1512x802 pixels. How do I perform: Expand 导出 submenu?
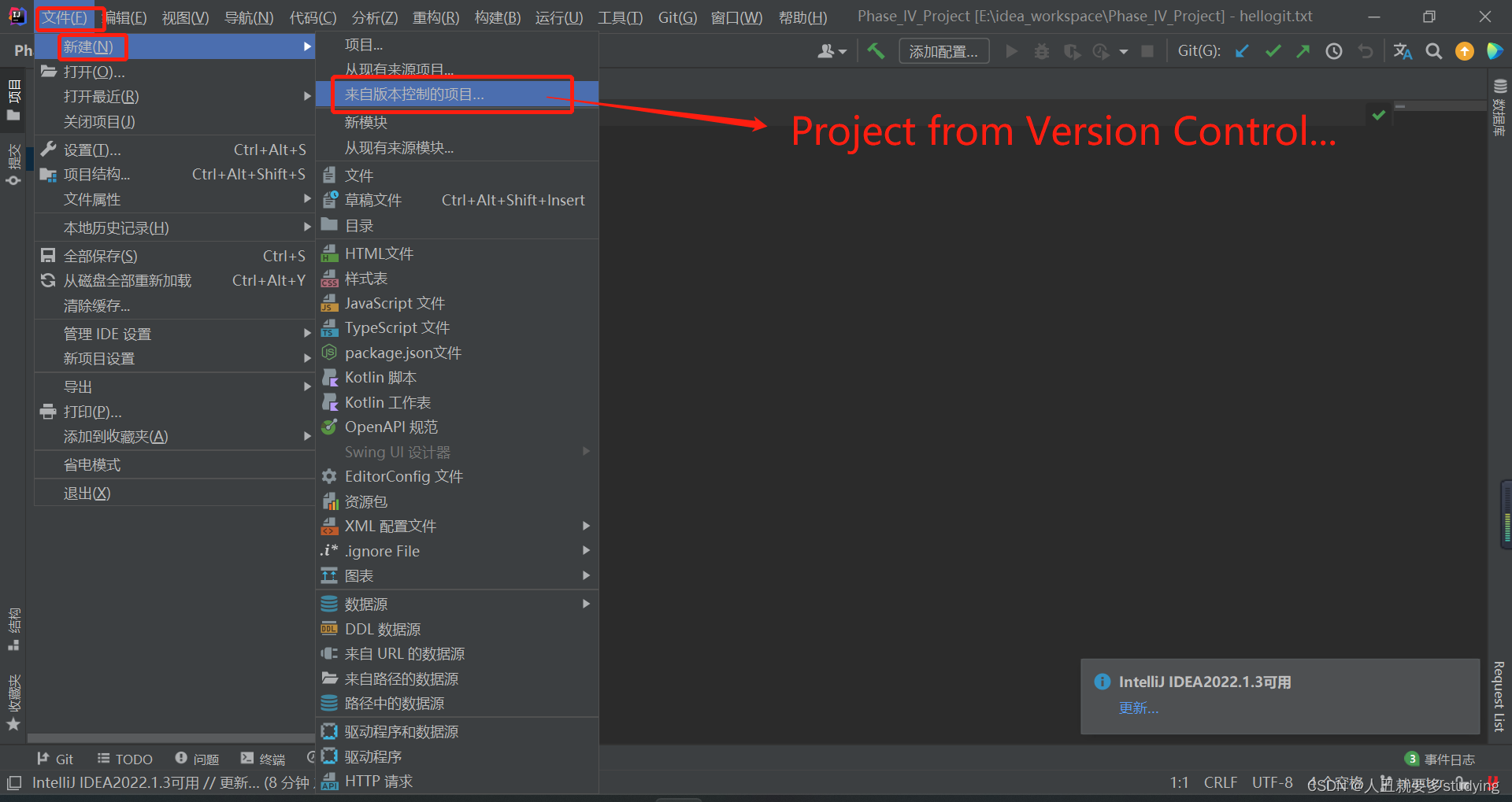[x=175, y=386]
